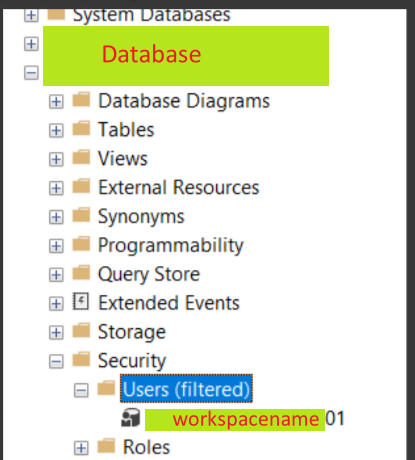Click the Views folder icon
Image resolution: width=415 pixels, height=460 pixels.
tap(81, 157)
